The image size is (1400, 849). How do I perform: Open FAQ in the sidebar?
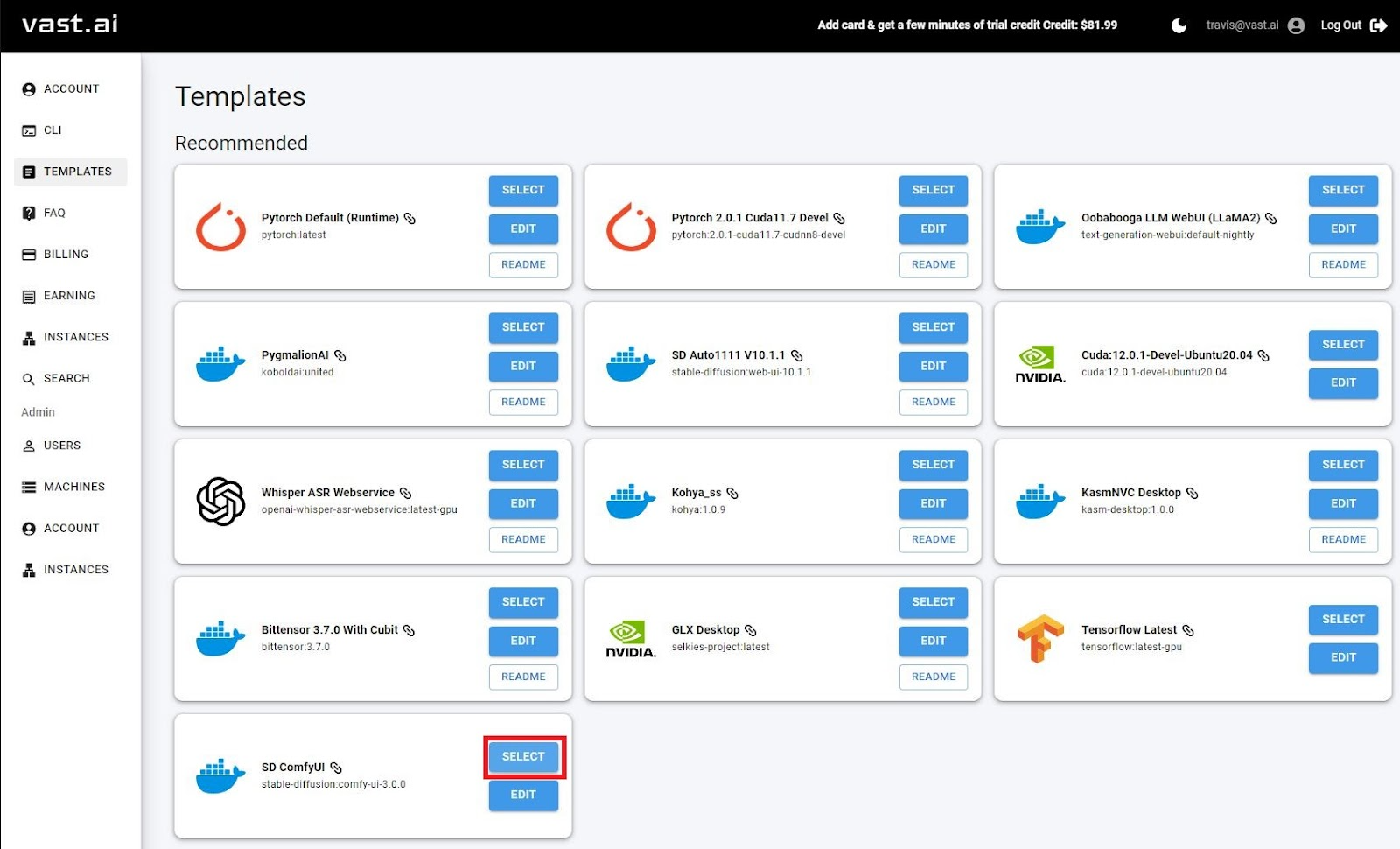(71, 213)
